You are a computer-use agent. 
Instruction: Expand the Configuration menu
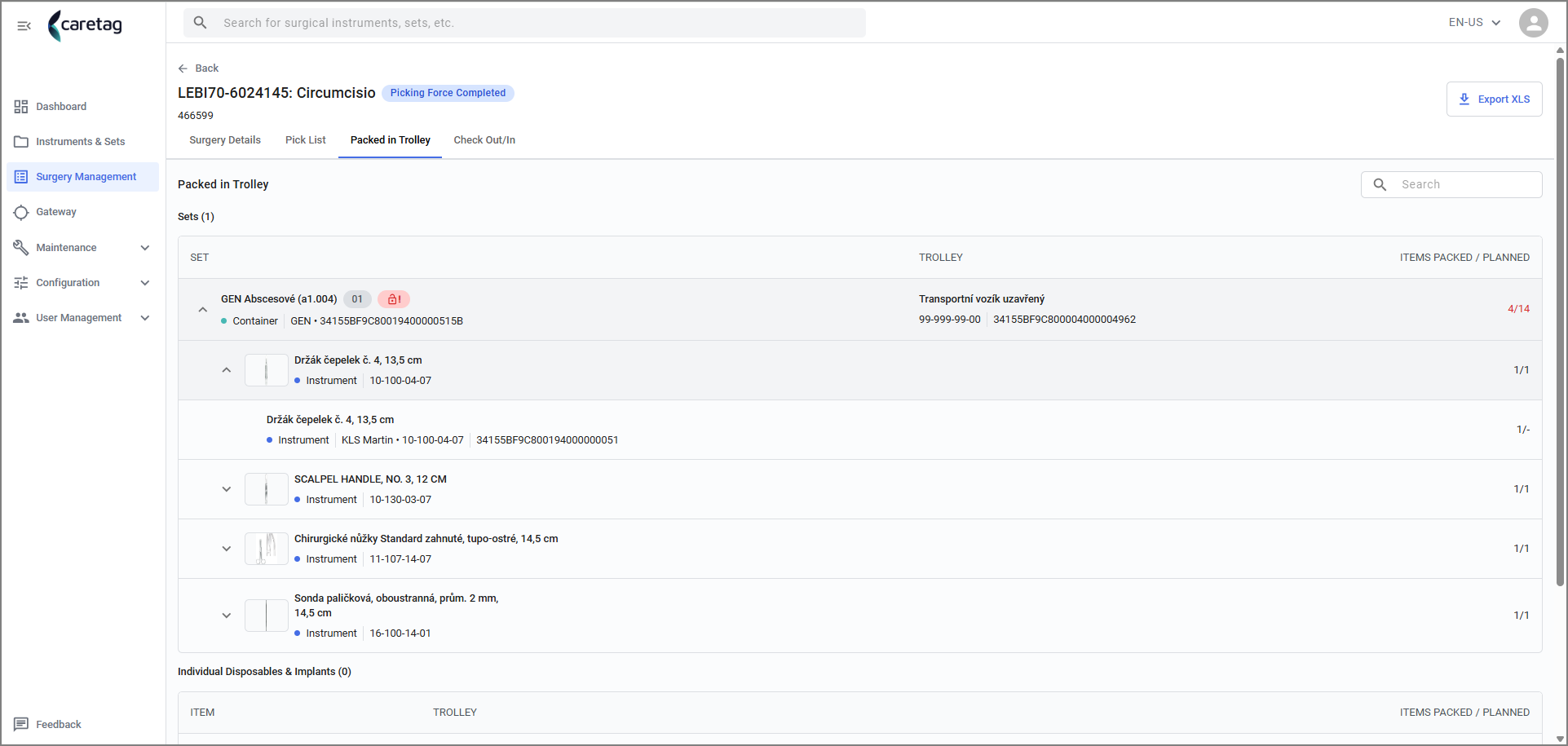click(82, 283)
